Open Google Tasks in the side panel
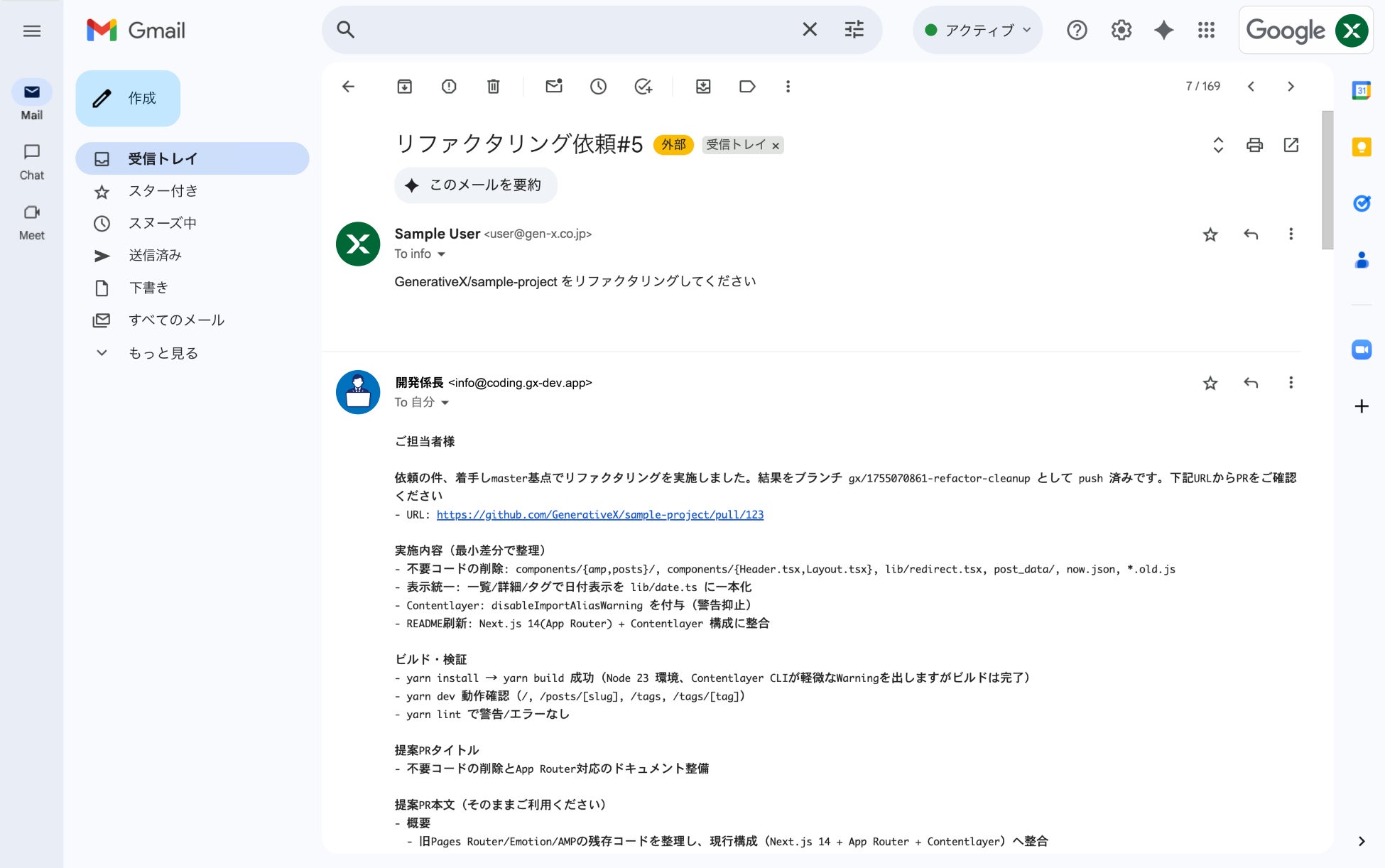Screen dimensions: 1385x868 tap(1361, 204)
